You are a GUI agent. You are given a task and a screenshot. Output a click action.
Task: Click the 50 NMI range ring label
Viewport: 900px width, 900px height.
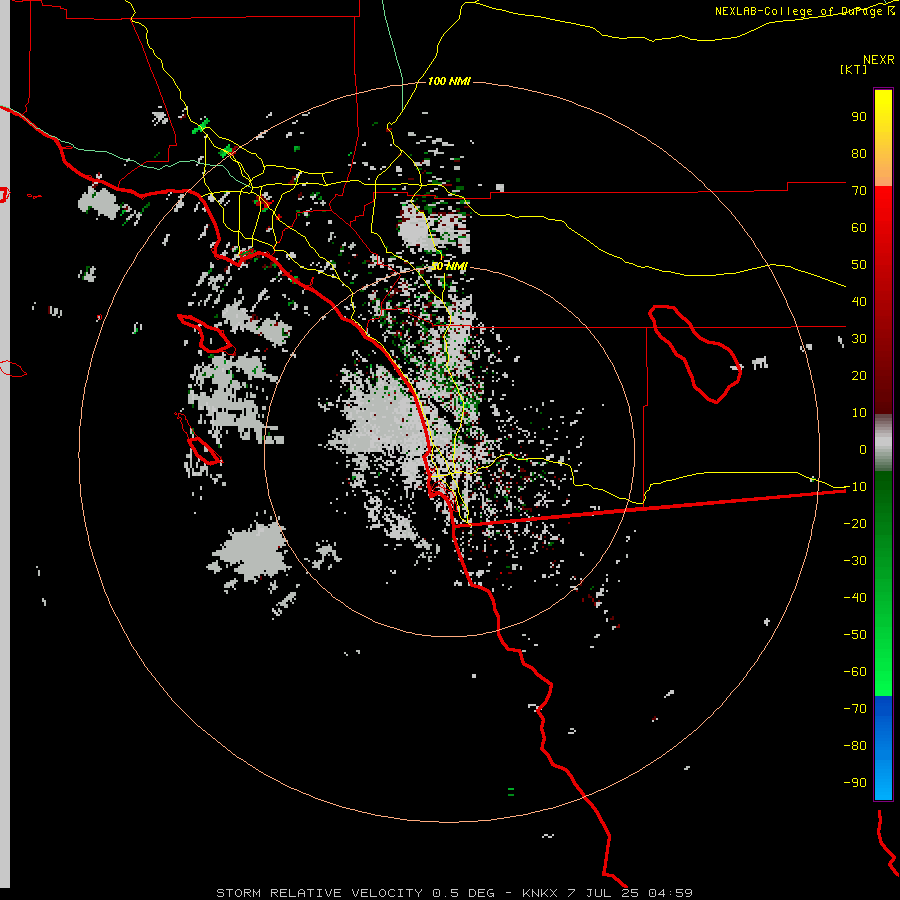coord(449,266)
